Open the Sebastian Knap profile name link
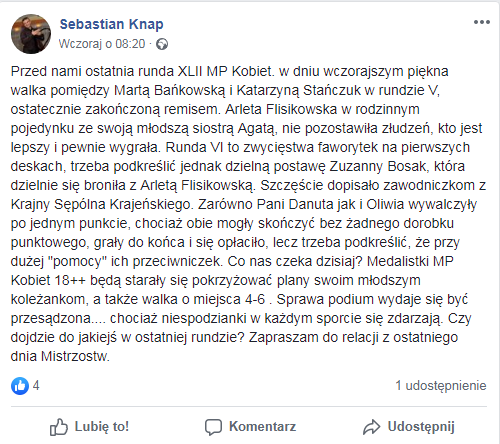500x444 pixels. [112, 24]
